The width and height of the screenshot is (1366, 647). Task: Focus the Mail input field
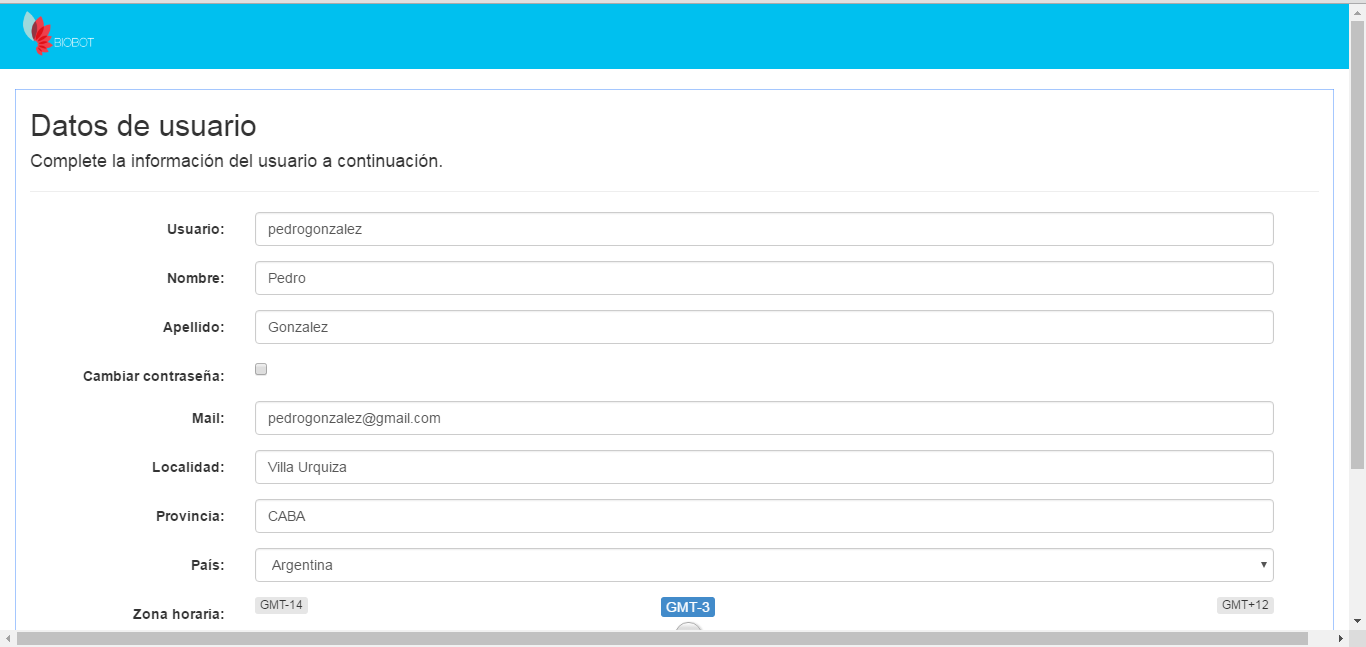tap(764, 418)
